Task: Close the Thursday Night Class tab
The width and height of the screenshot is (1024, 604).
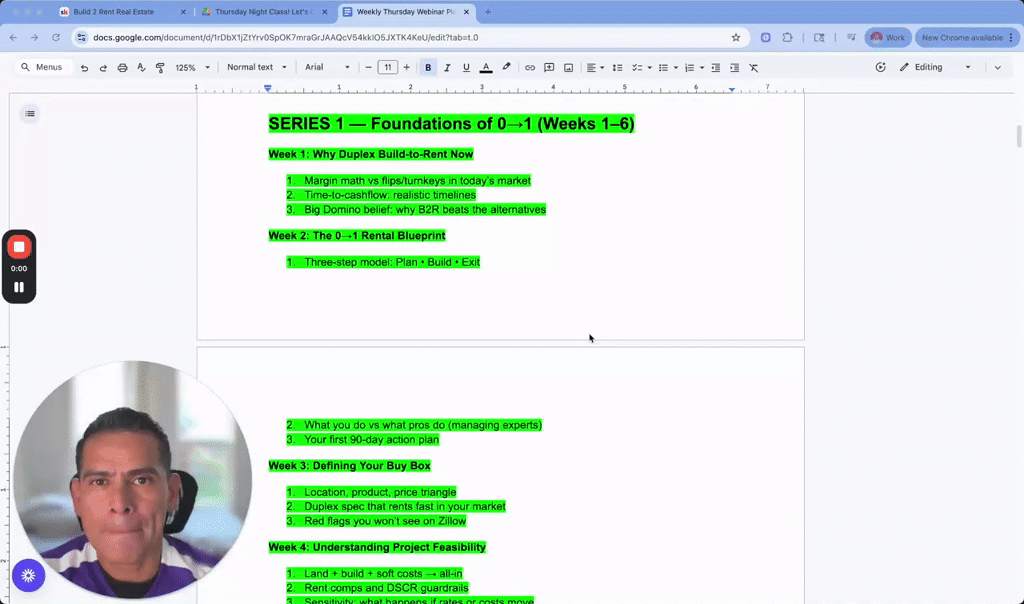Action: 325,12
